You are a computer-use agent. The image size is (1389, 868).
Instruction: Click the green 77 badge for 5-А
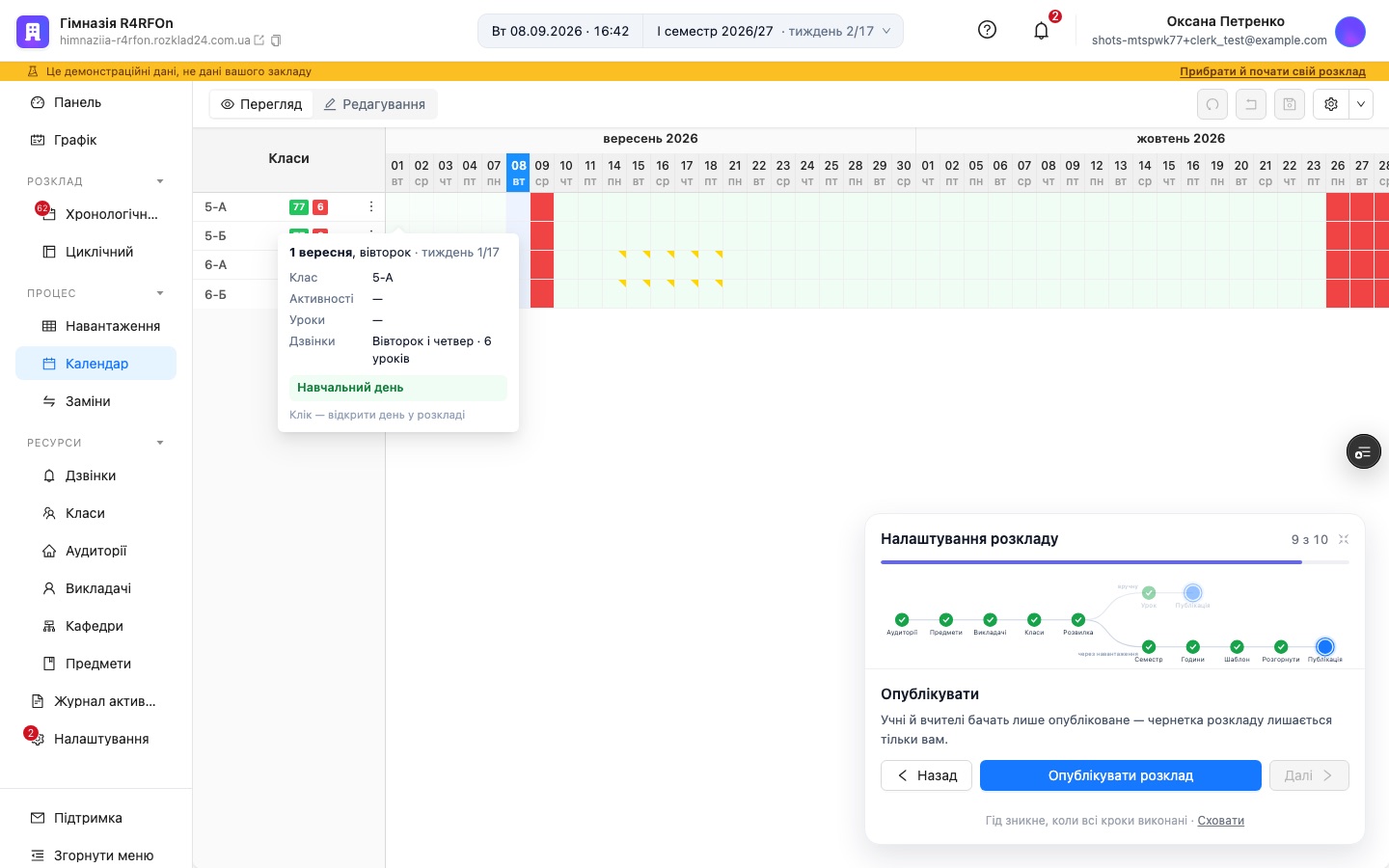299,206
